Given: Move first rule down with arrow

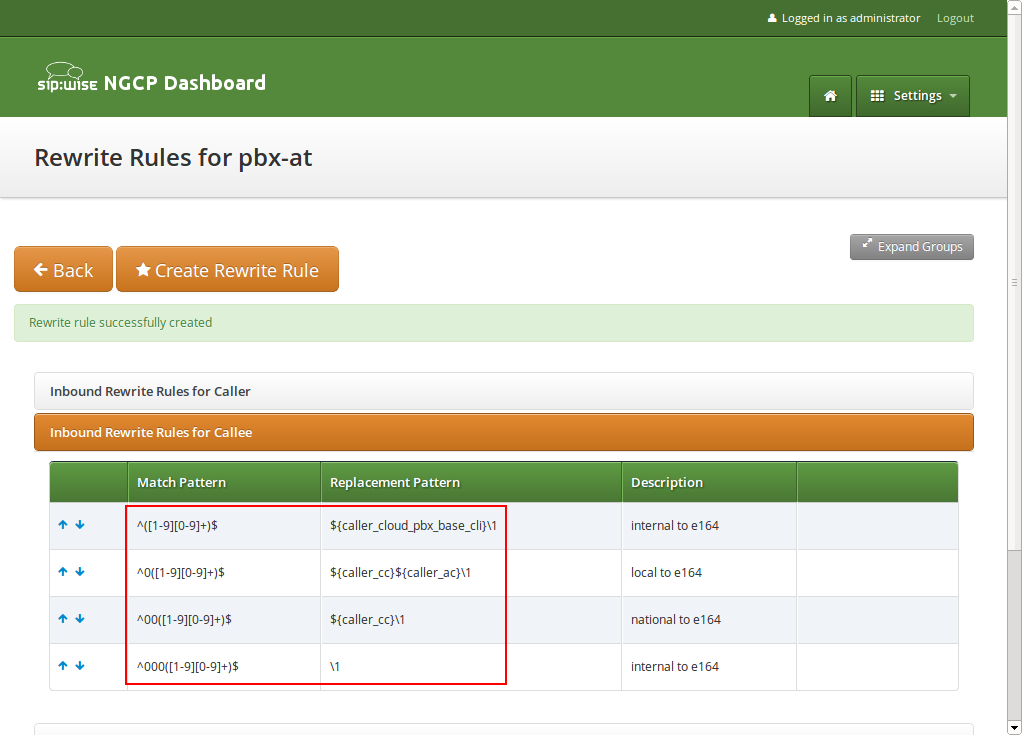Looking at the screenshot, I should [x=80, y=525].
